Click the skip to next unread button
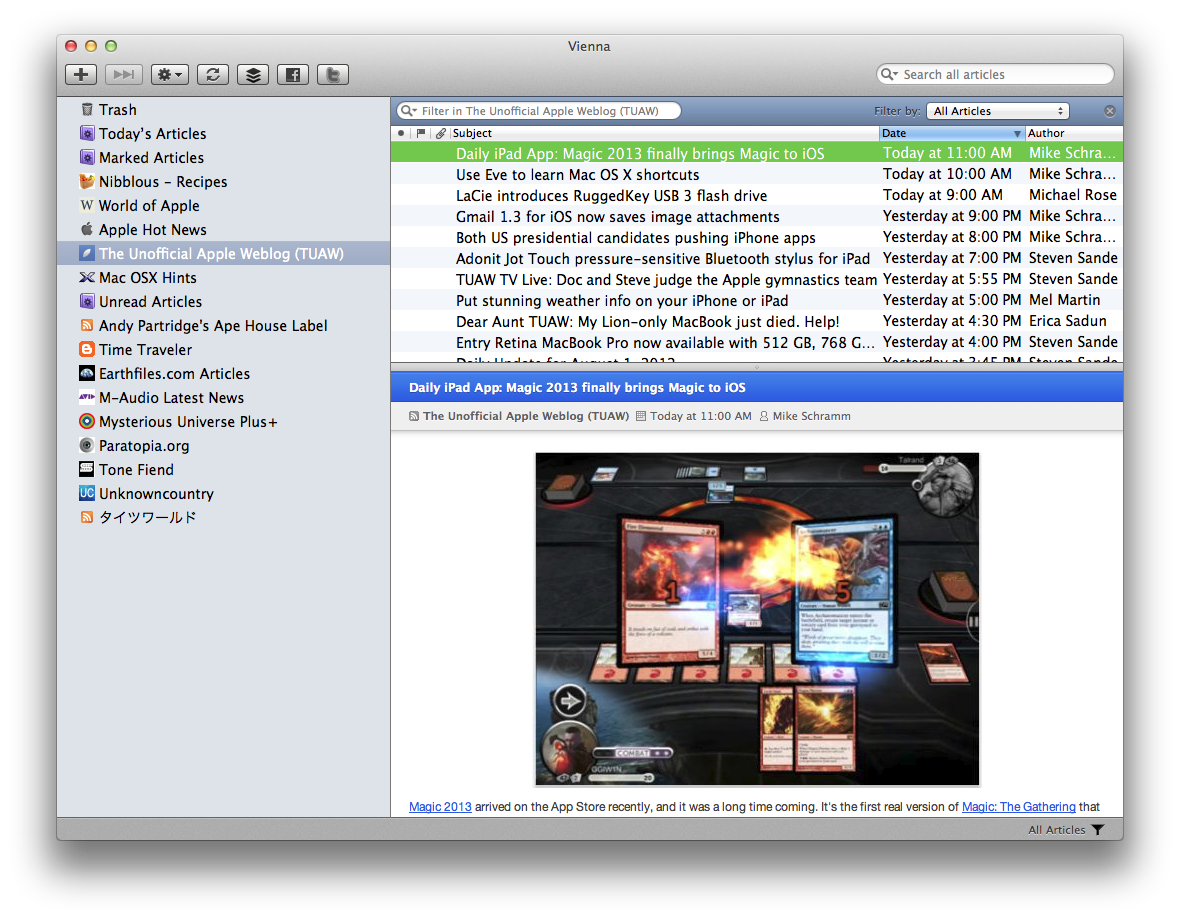Screen dimensions: 1180x919 pos(124,75)
